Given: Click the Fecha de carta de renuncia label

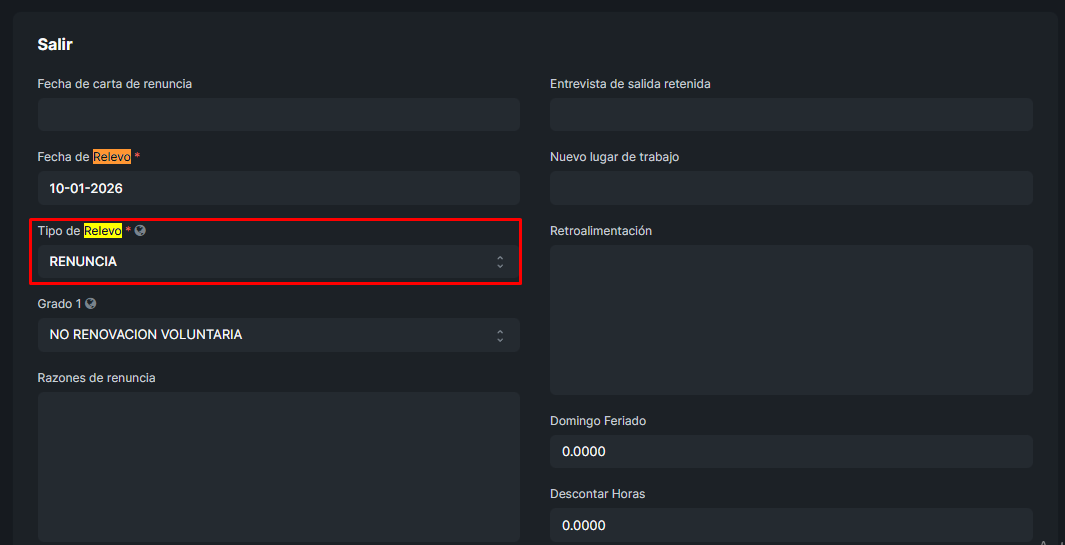Looking at the screenshot, I should [x=115, y=84].
